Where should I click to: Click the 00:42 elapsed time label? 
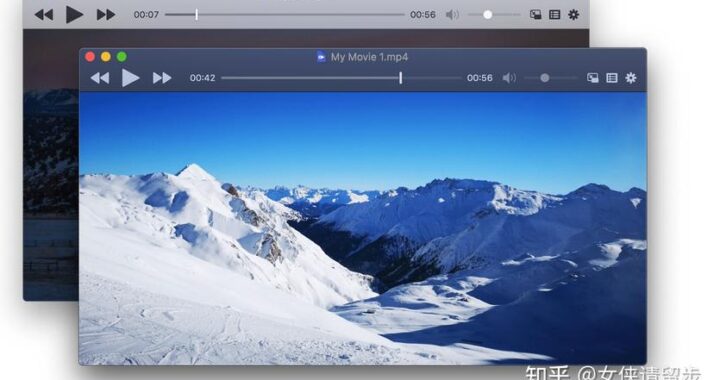[x=202, y=78]
